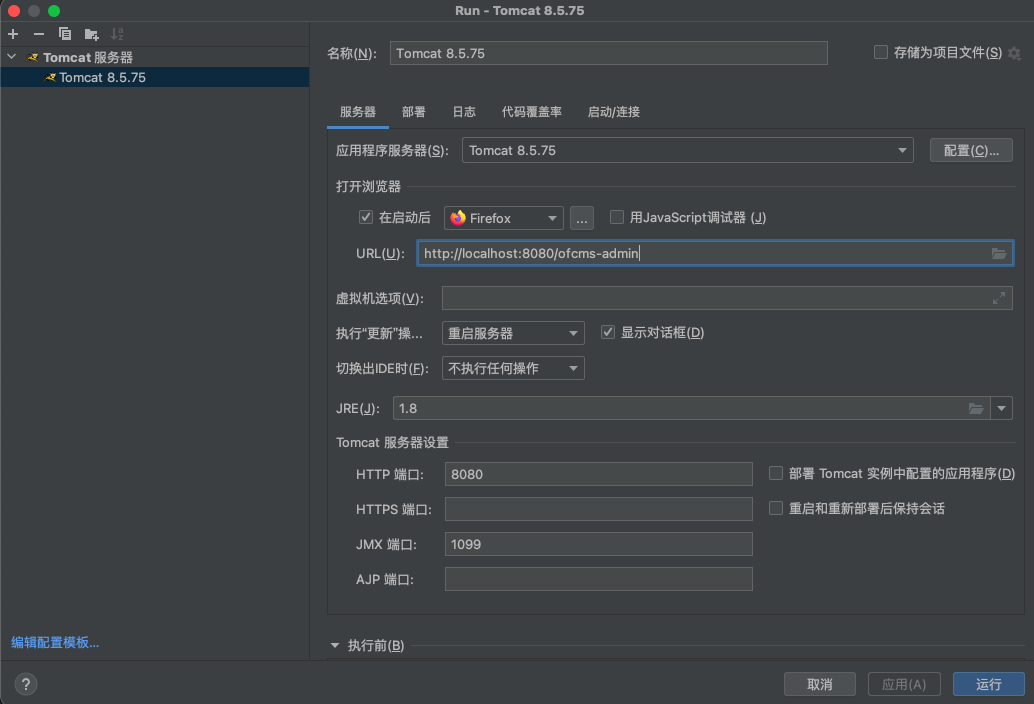
Task: Create a new configuration folder
Action: (91, 34)
